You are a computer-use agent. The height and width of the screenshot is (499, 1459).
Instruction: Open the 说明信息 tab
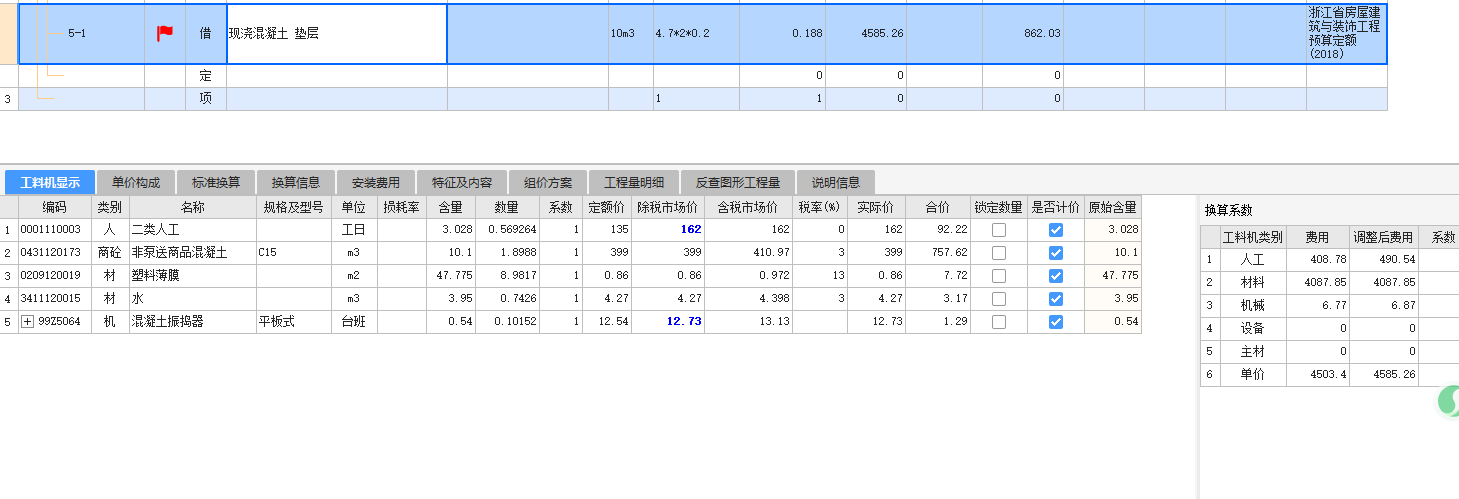pos(836,182)
